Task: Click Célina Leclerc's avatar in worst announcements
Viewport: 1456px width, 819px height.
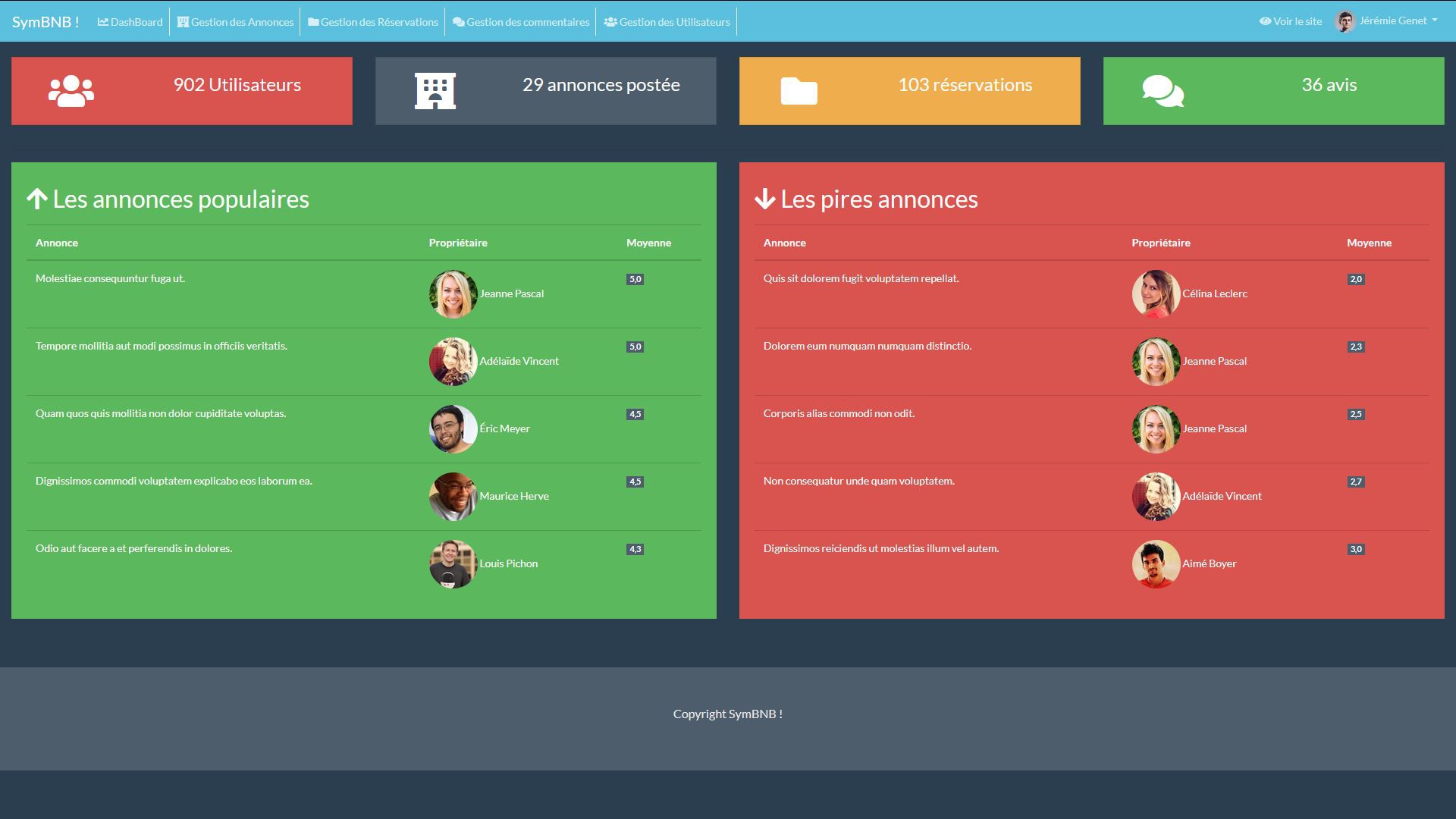Action: (1156, 294)
